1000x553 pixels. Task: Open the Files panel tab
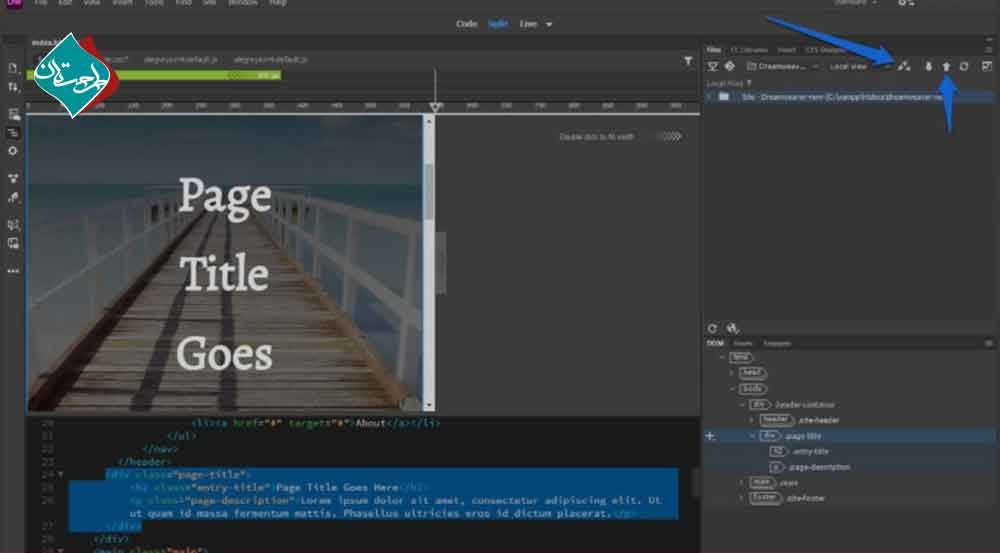tap(714, 50)
